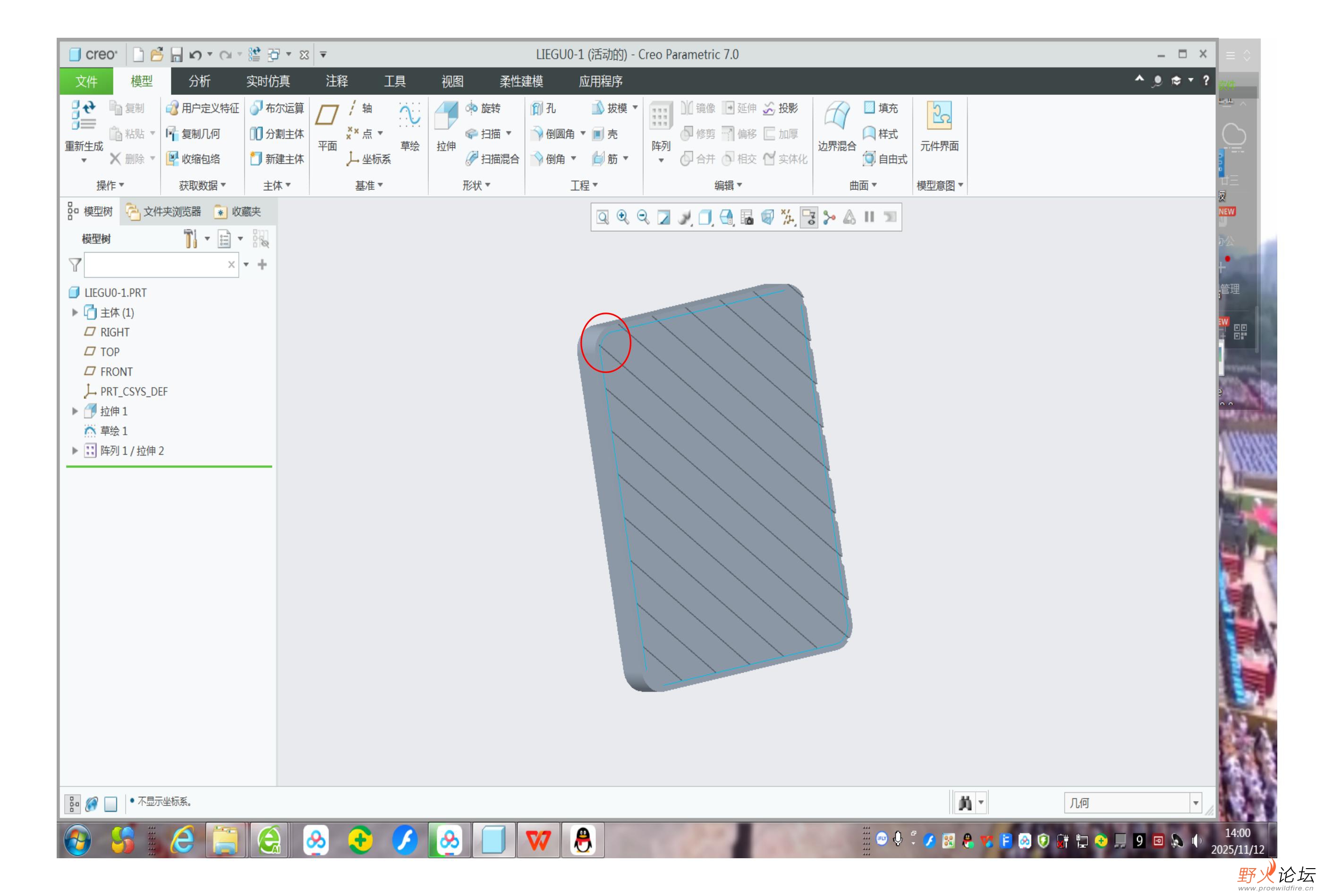Click the model tree search input field
The width and height of the screenshot is (1325, 896).
tap(155, 264)
